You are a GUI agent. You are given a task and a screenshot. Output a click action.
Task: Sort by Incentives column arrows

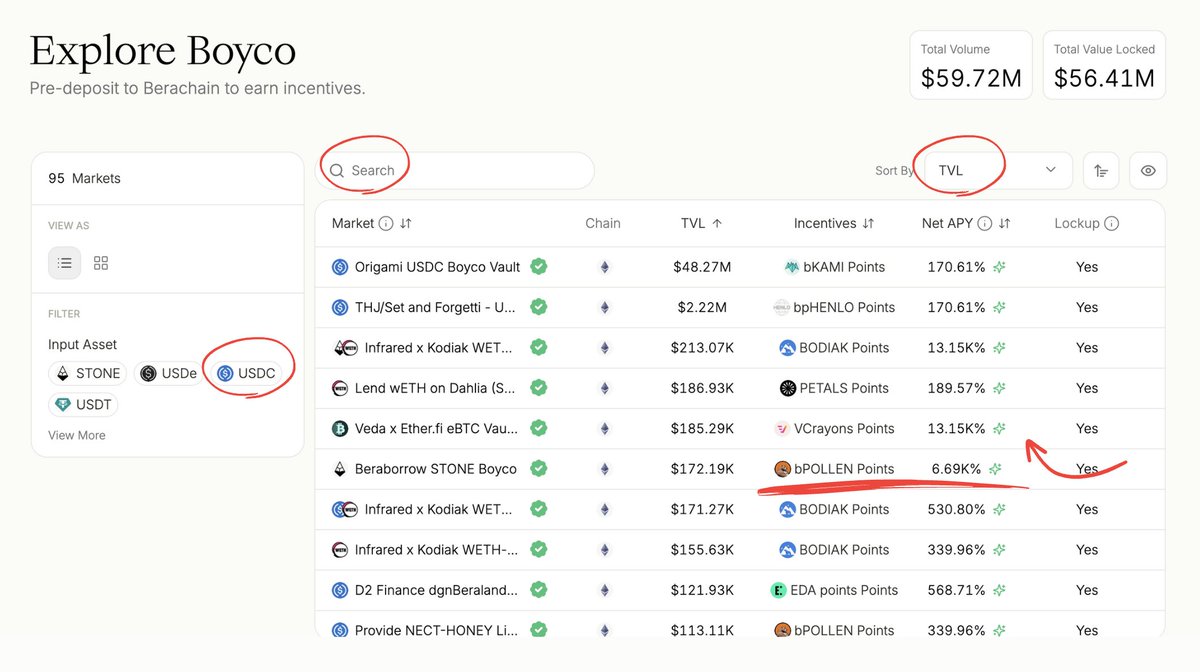(x=868, y=224)
